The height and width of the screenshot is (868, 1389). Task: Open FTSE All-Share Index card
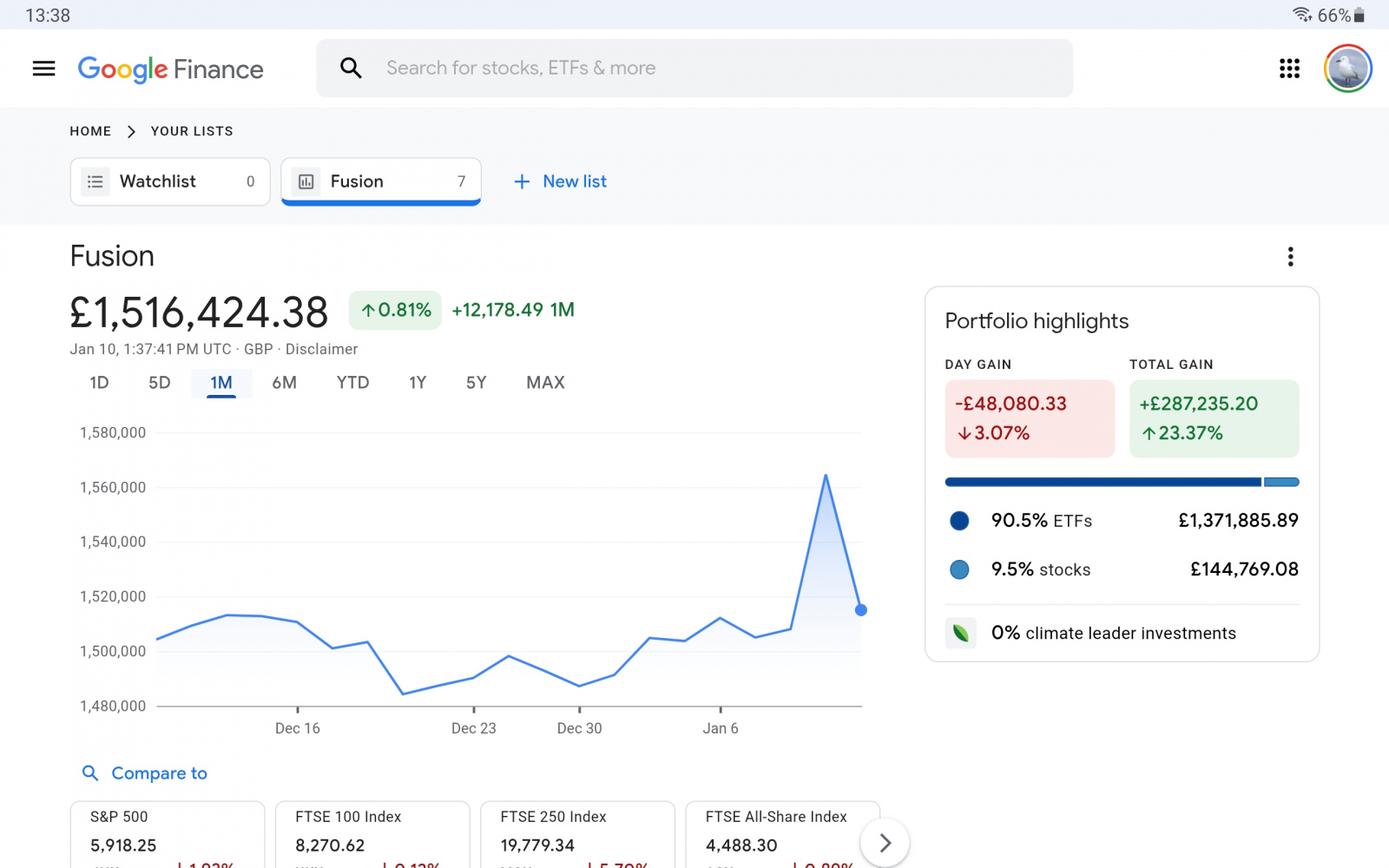[782, 834]
